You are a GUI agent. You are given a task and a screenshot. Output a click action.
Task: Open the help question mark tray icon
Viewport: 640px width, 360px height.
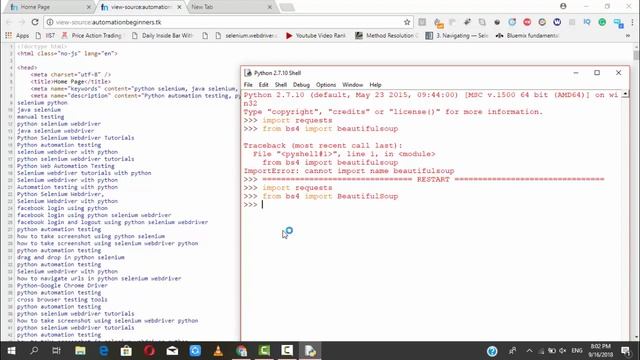[x=492, y=351]
